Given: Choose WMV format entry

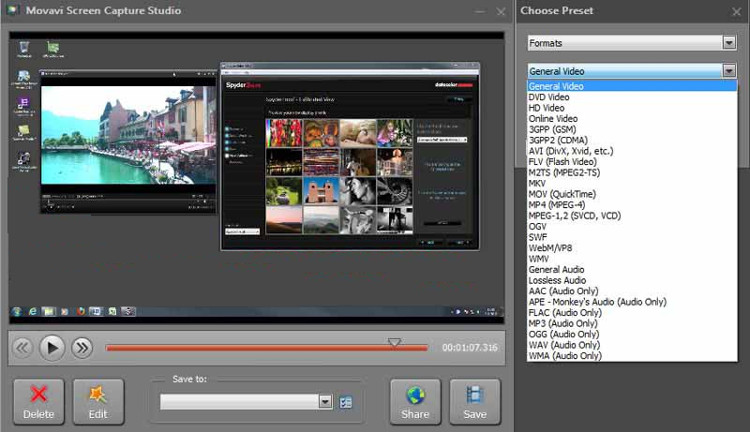Looking at the screenshot, I should point(632,259).
